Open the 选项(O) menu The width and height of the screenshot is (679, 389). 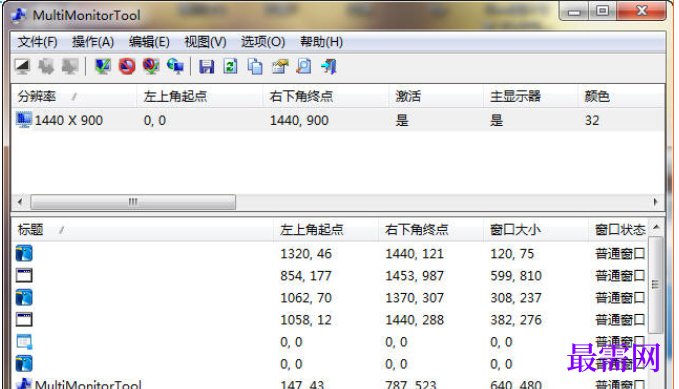[263, 42]
